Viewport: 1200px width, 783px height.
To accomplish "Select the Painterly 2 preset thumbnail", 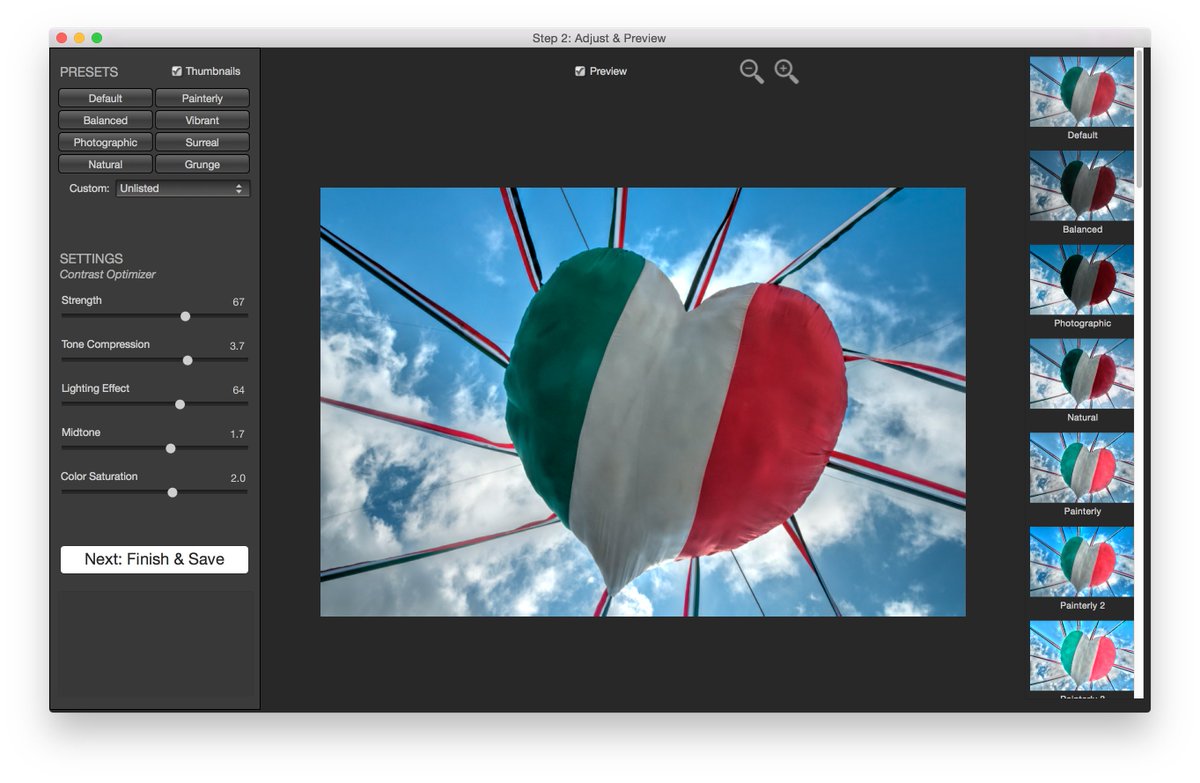I will 1081,562.
